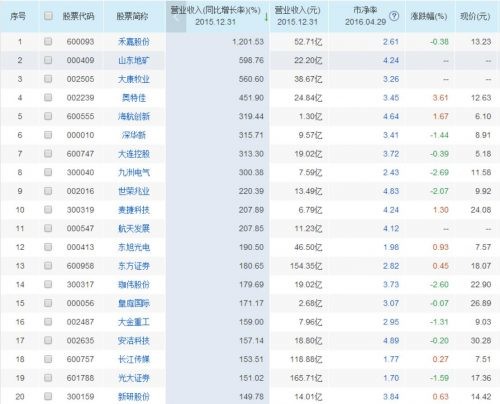Open stock link 禾嘉股份
The width and height of the screenshot is (500, 404).
click(x=134, y=42)
